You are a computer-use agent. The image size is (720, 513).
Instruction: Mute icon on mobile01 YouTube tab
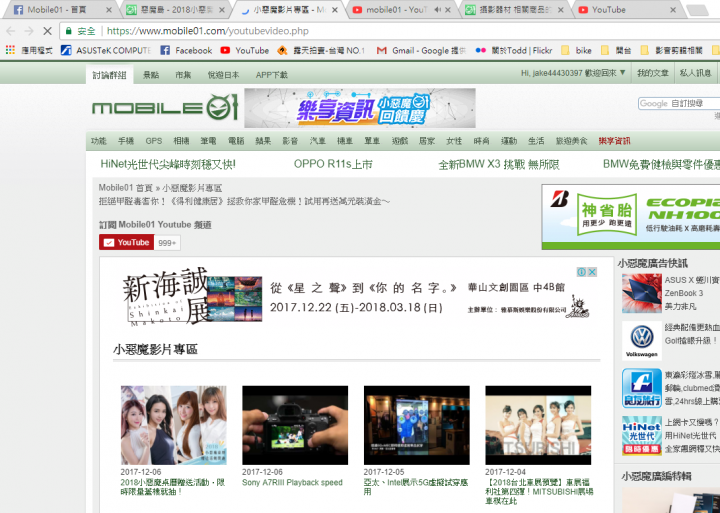(438, 10)
